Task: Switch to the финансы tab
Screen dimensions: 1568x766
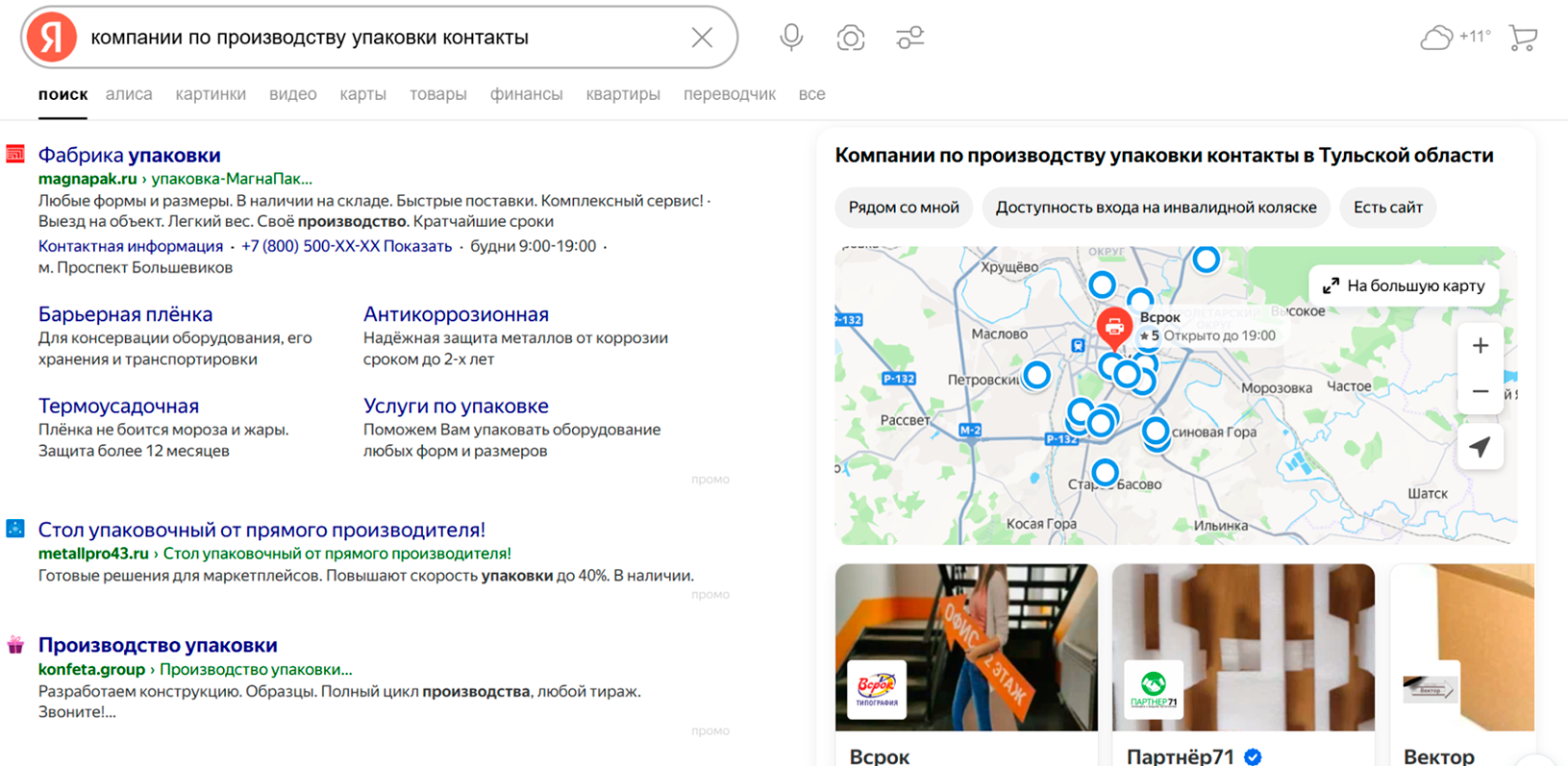Action: click(x=527, y=94)
